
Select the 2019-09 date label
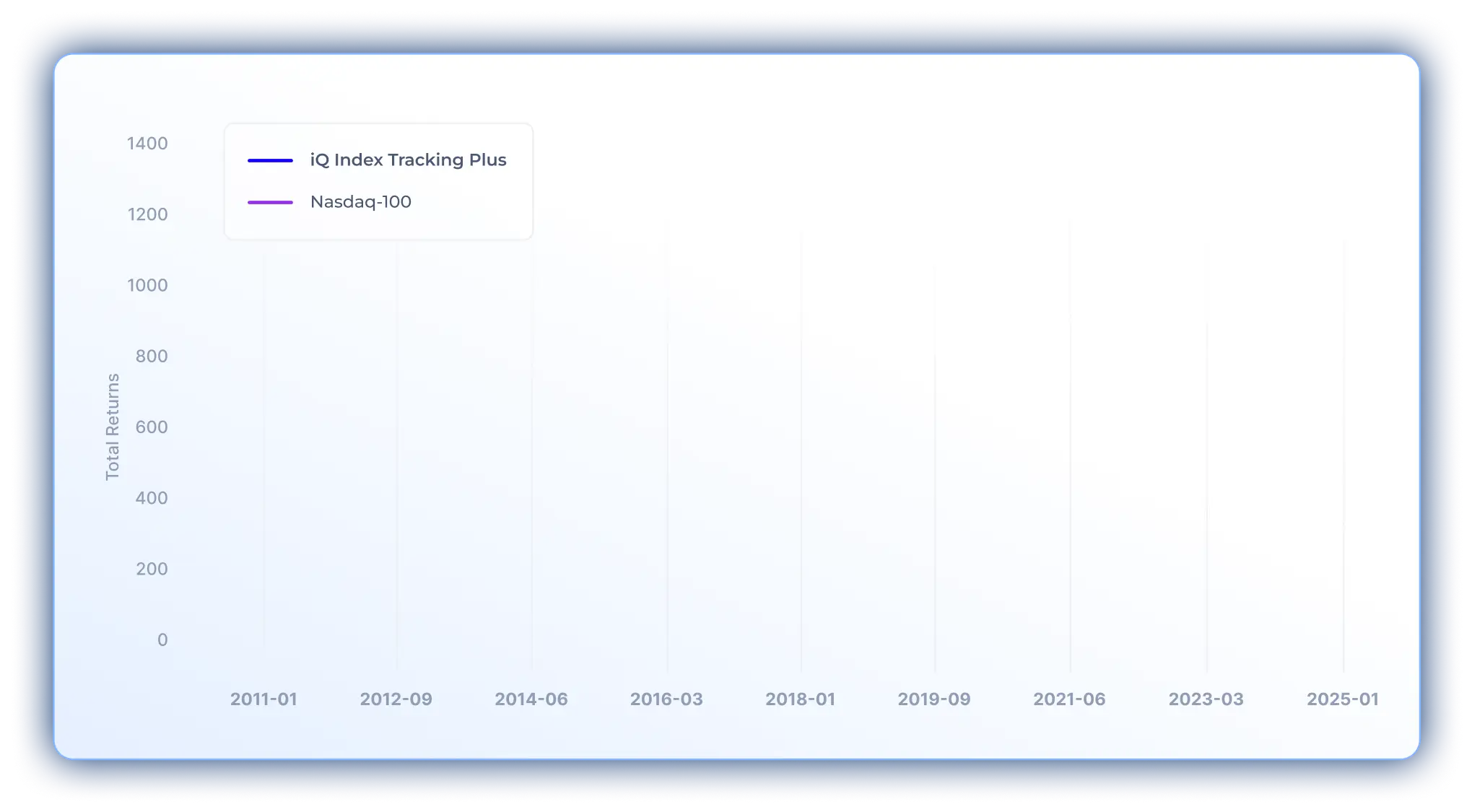933,699
